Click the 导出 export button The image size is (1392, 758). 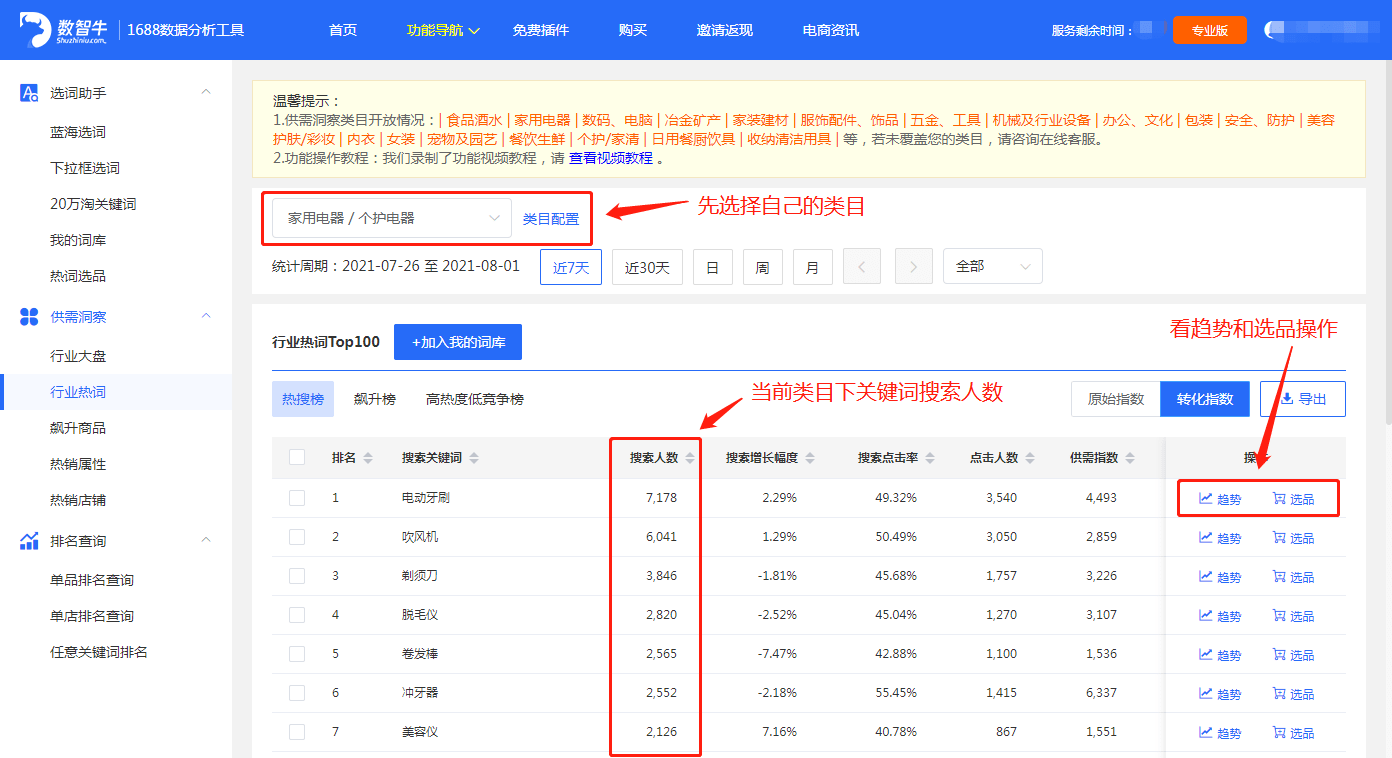coord(1303,399)
